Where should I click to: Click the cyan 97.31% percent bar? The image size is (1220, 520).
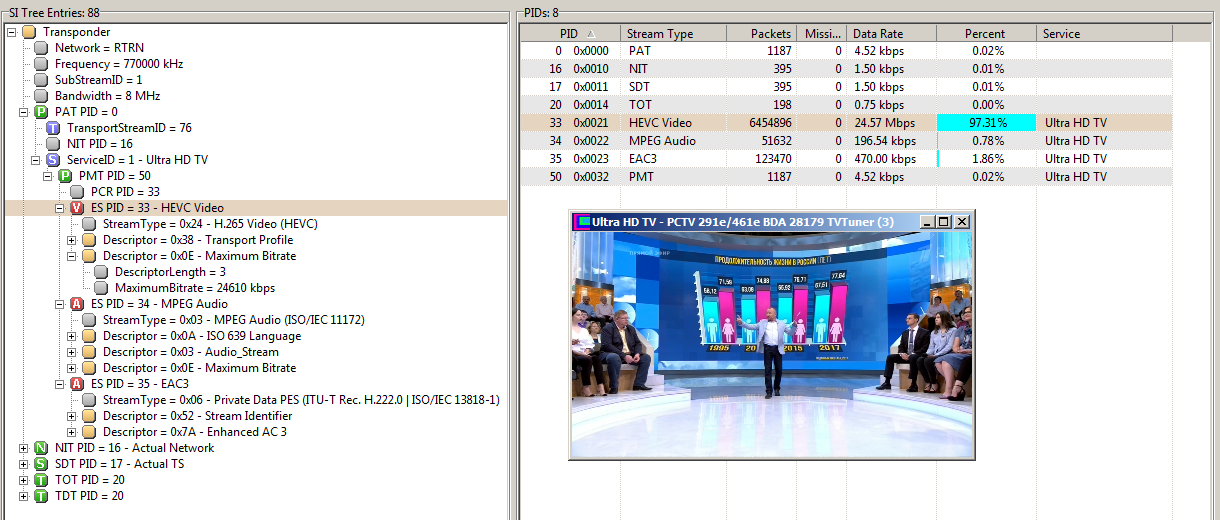point(985,123)
